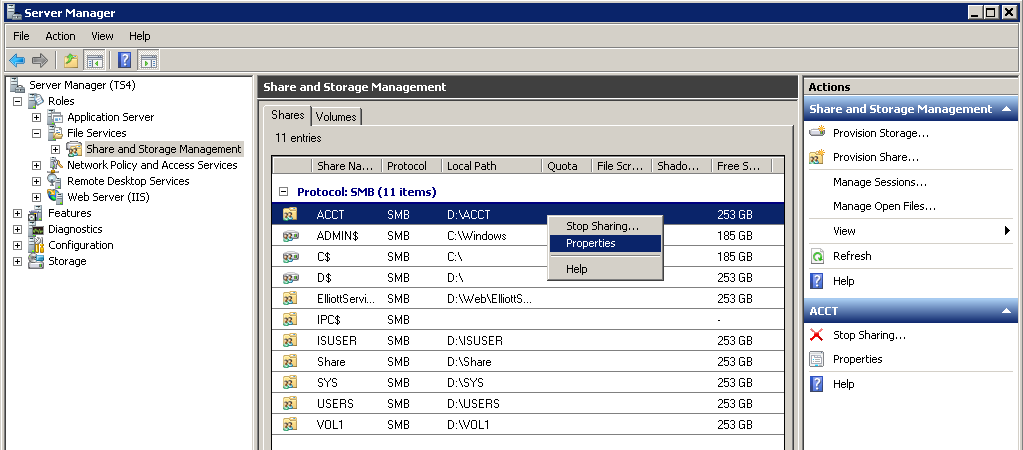This screenshot has height=450, width=1023.
Task: Expand the Diagnostics node
Action: (18, 229)
